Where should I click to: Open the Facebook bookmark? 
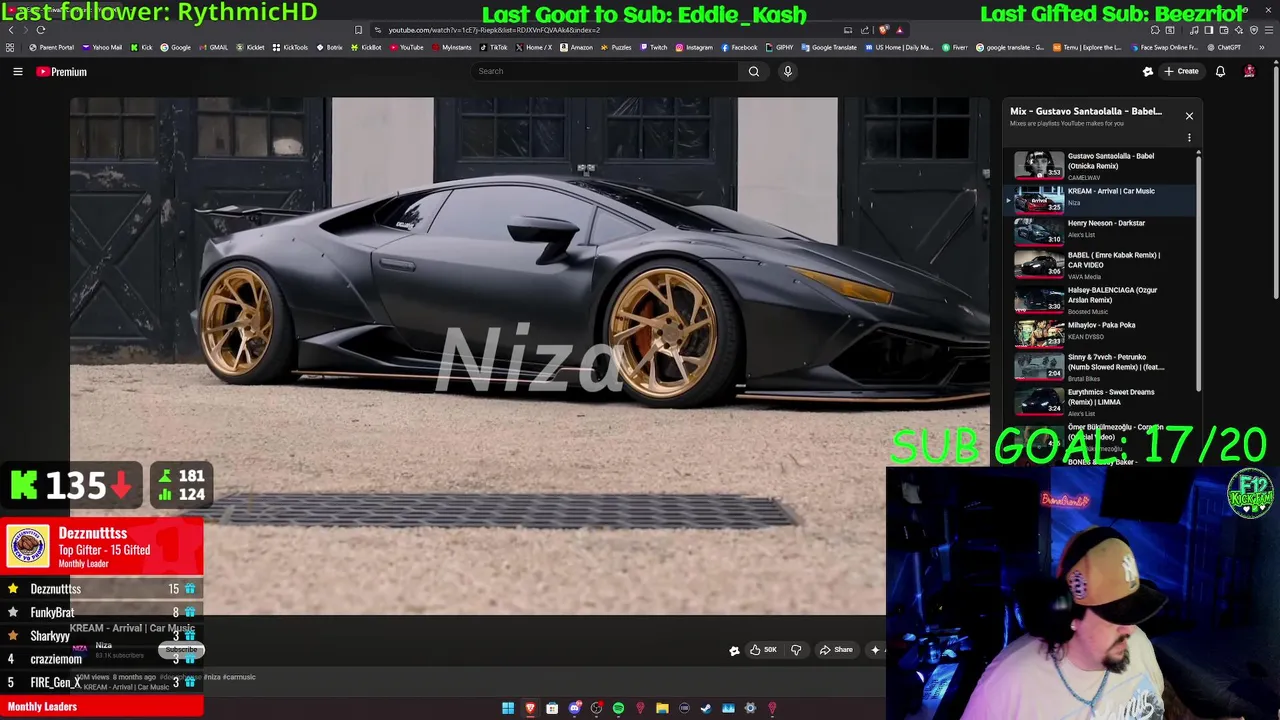(x=739, y=47)
